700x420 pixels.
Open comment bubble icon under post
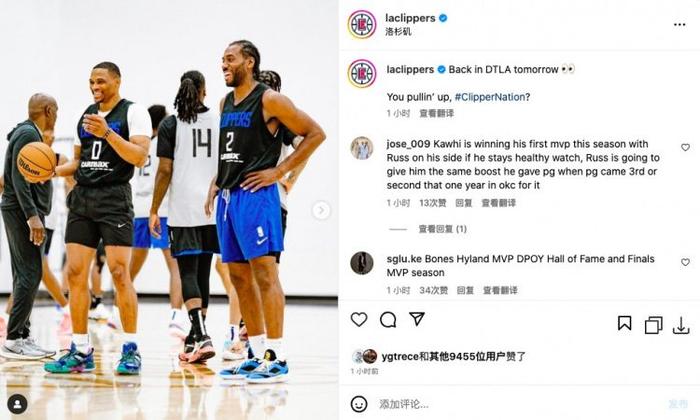coord(388,320)
